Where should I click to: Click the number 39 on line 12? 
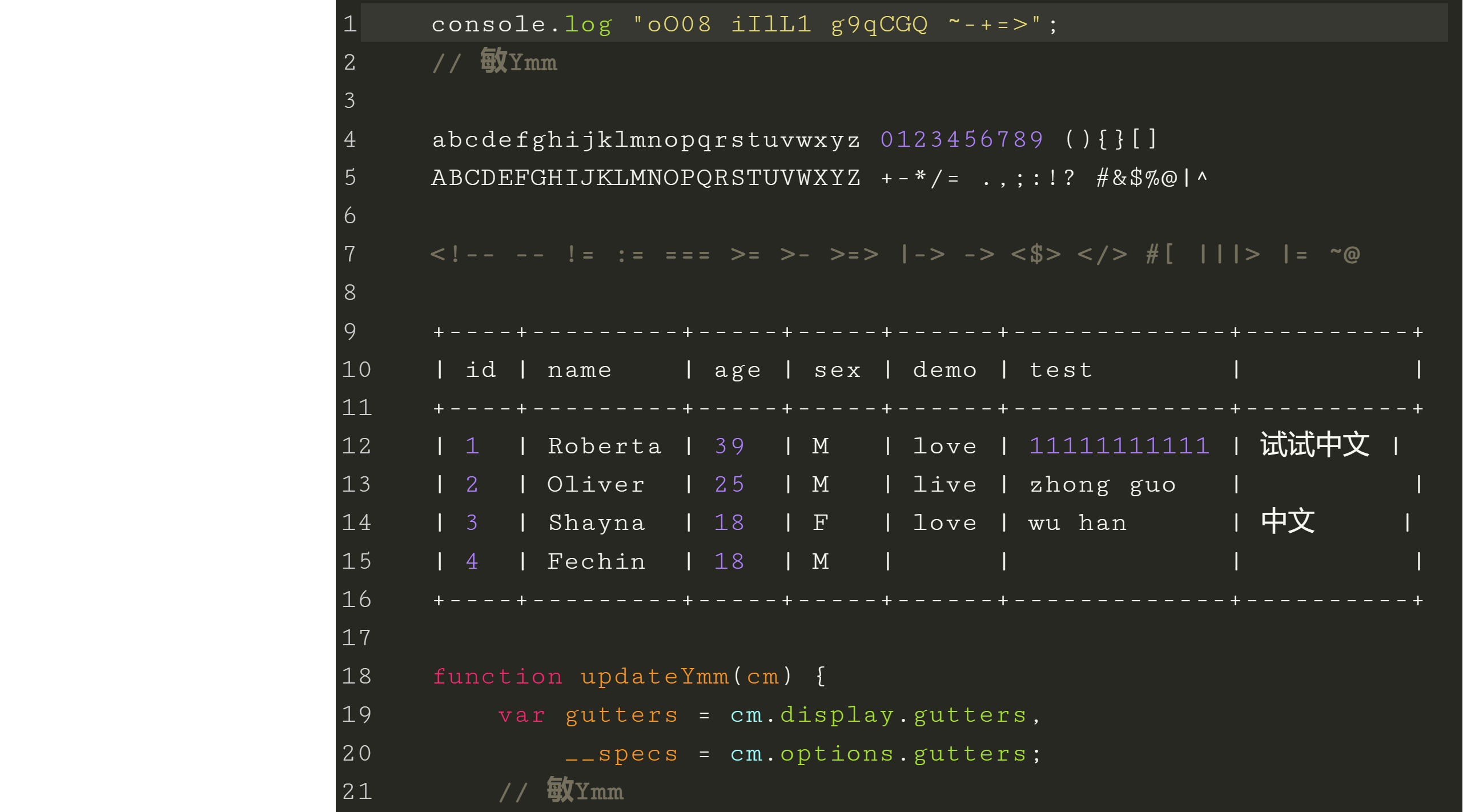pos(727,445)
